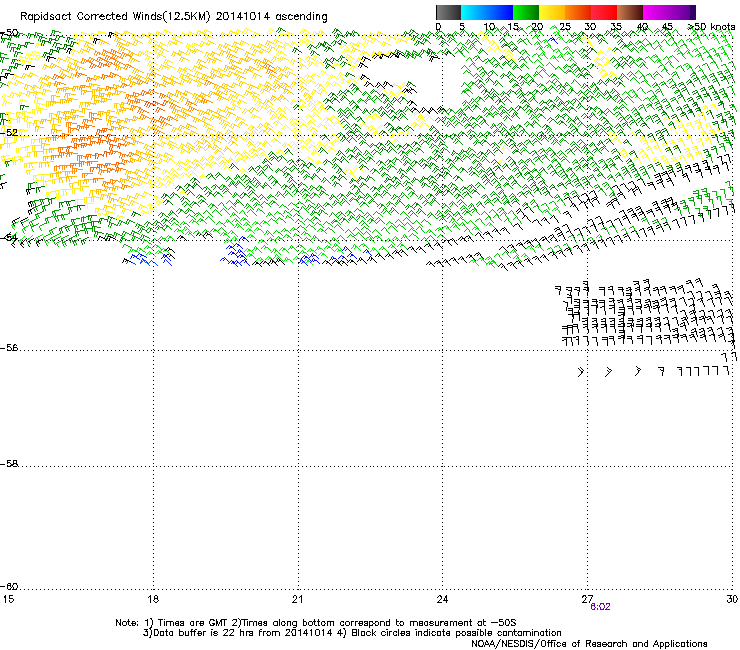
Task: Click the '30' longitude label
Action: [x=732, y=599]
